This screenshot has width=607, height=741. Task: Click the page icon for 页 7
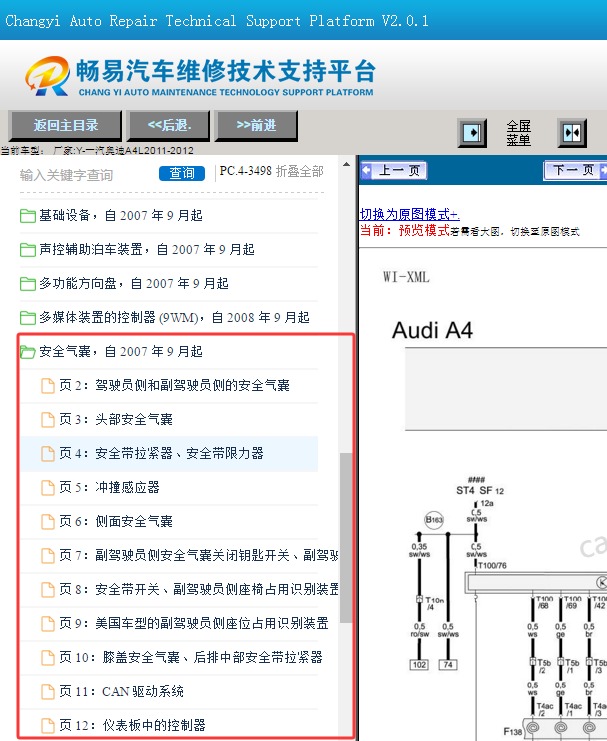47,556
